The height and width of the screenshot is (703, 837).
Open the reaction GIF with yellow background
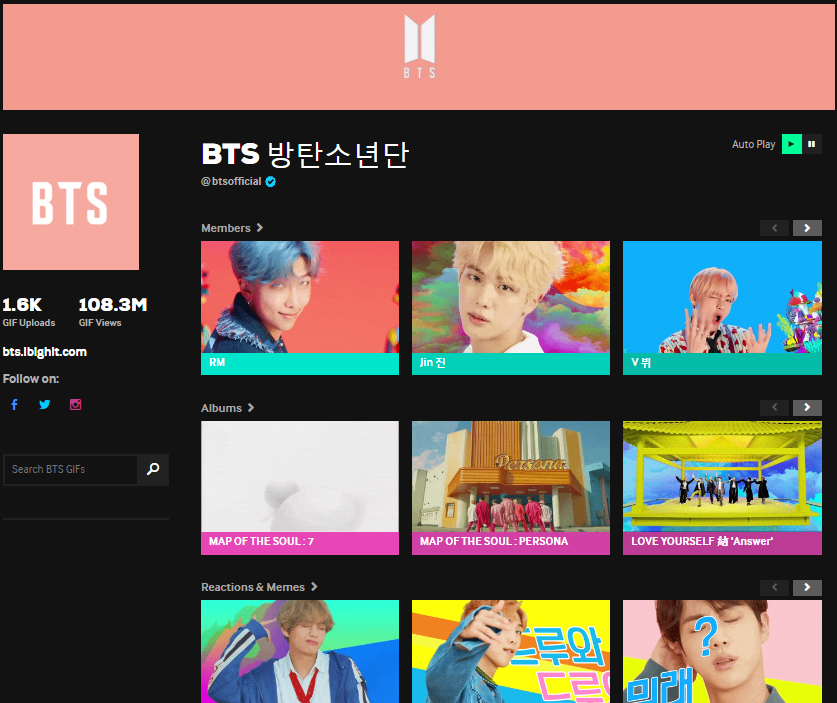point(511,651)
